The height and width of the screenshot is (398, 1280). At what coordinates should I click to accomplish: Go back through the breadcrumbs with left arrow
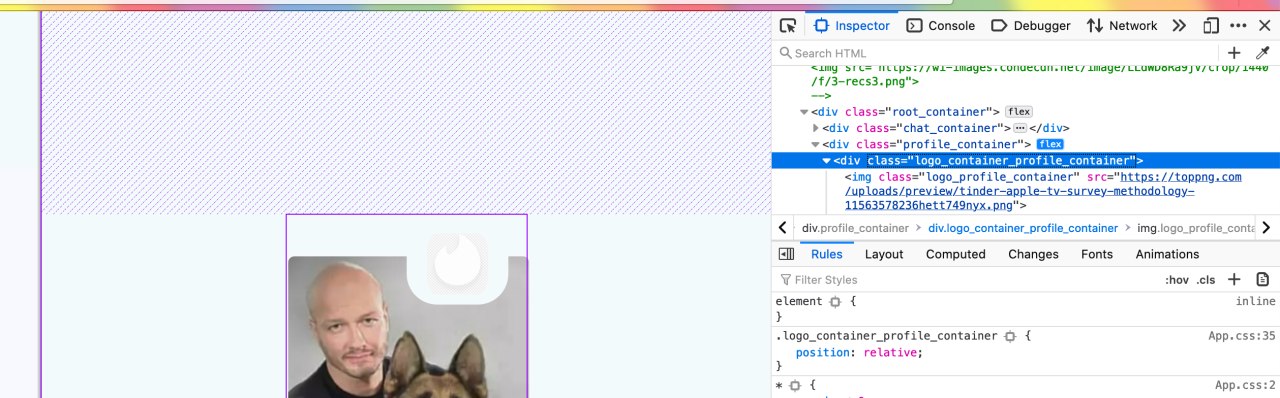pos(782,228)
